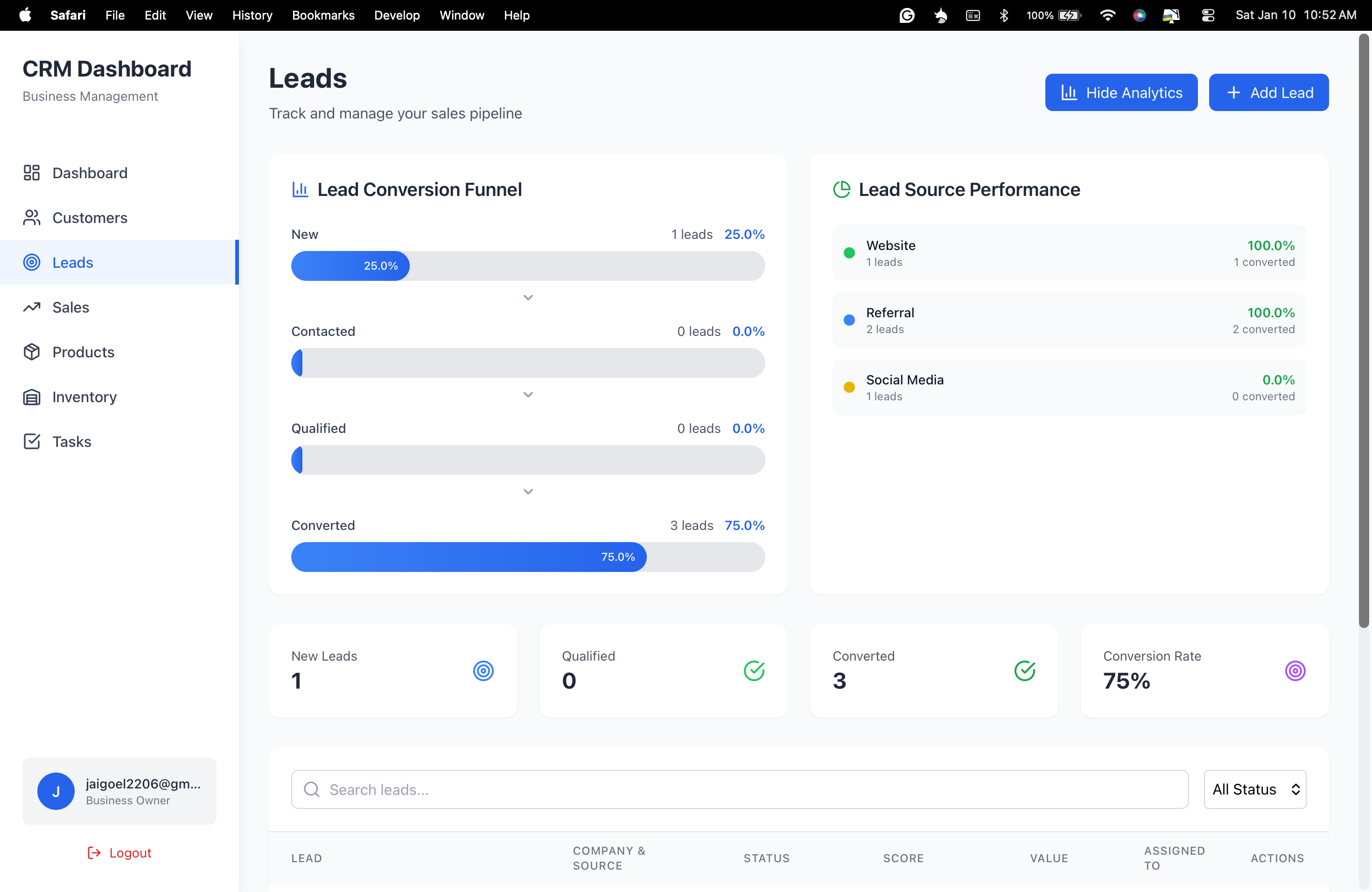Click the Leads target icon
The width and height of the screenshot is (1372, 892).
pyautogui.click(x=32, y=262)
